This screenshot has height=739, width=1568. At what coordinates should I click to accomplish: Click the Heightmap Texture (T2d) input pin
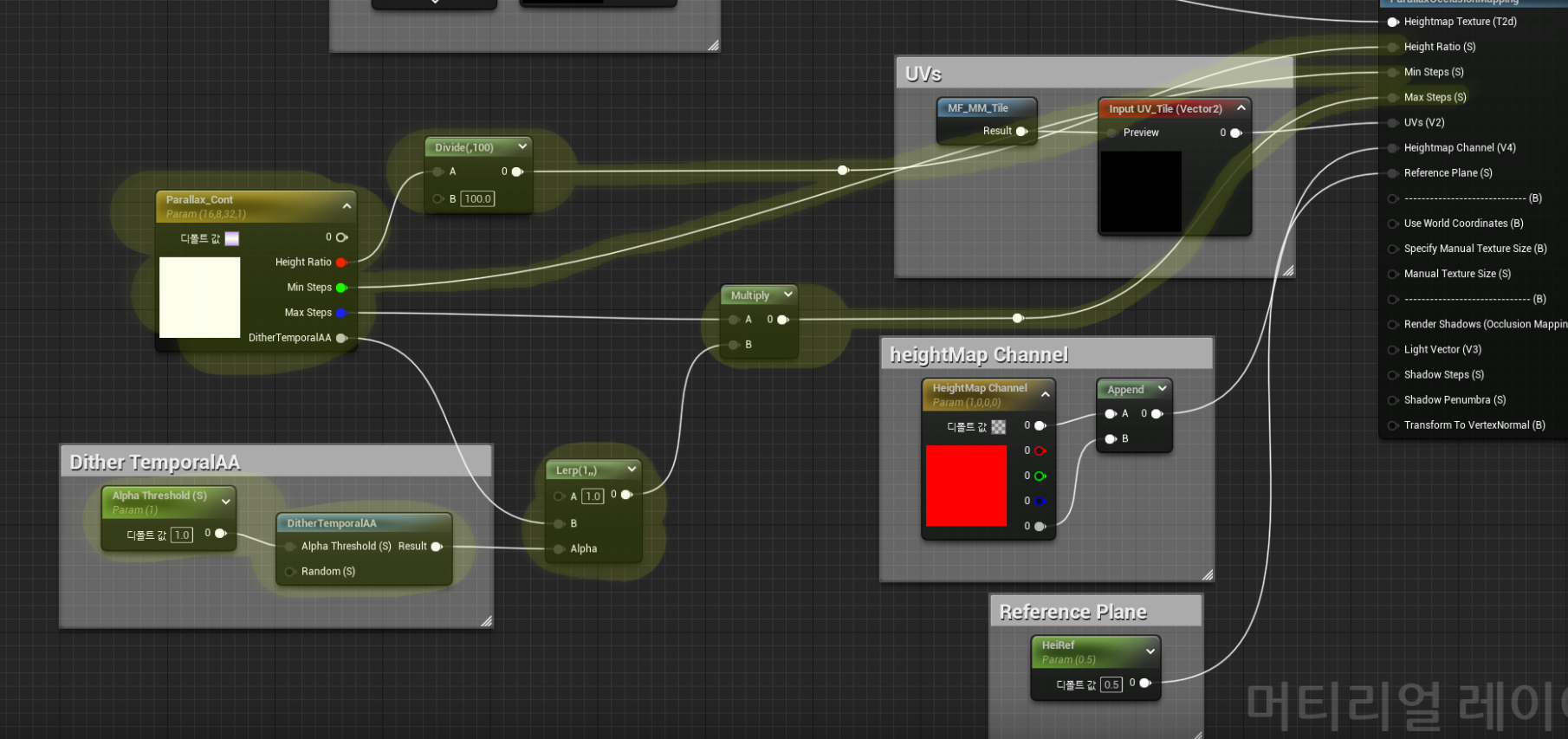coord(1393,22)
